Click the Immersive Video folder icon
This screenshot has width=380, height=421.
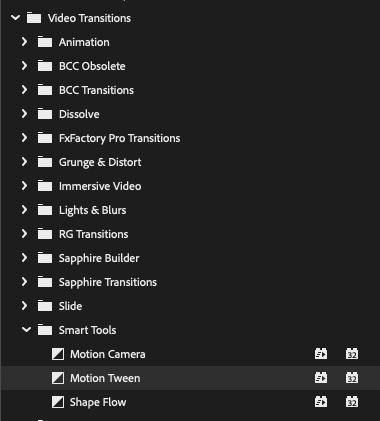[45, 186]
